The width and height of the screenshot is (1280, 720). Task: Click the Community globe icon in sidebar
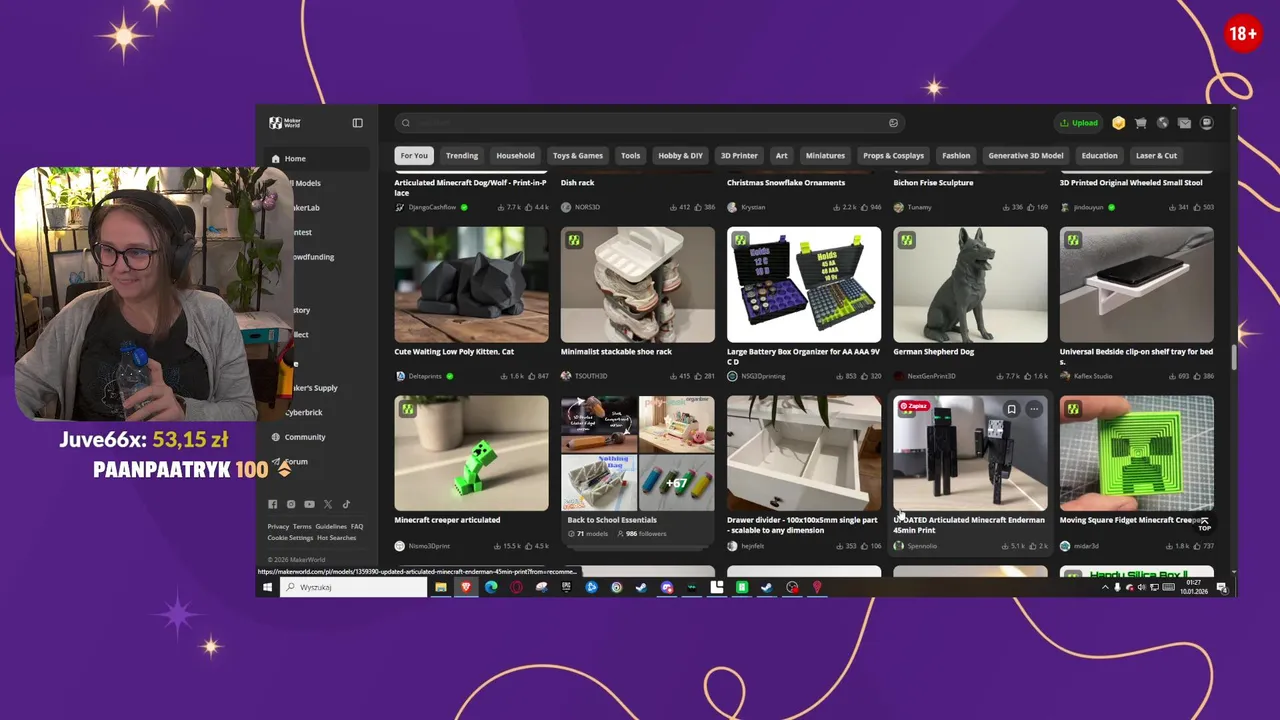(275, 437)
